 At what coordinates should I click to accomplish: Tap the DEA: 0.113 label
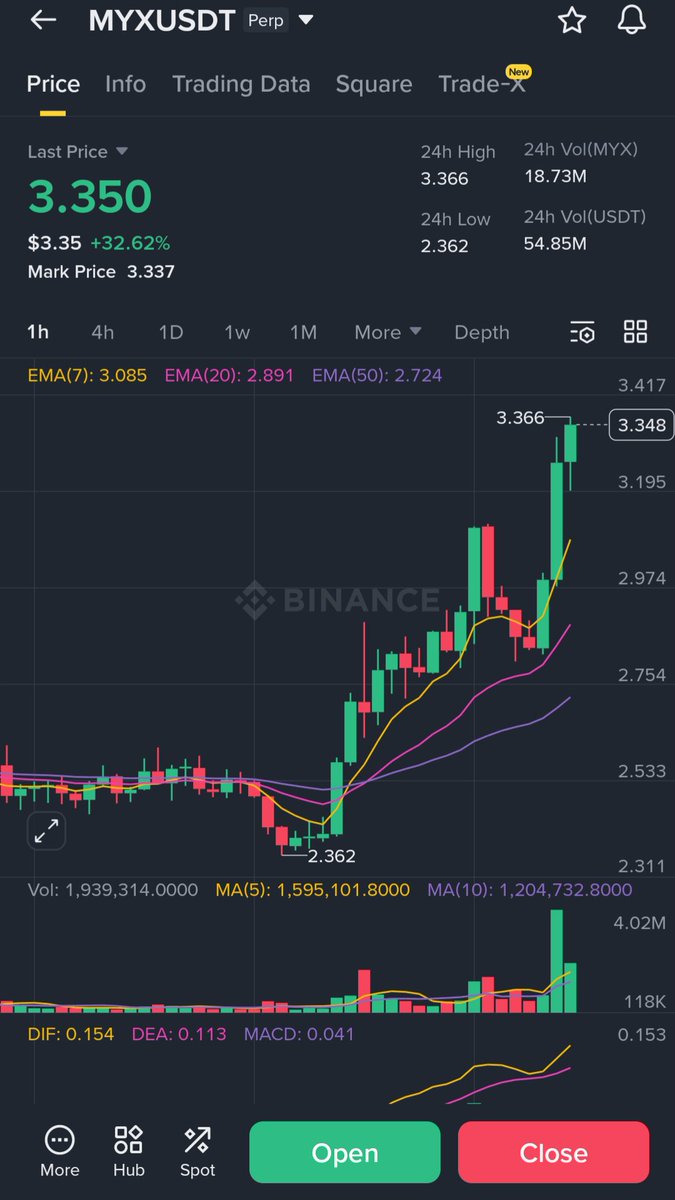(x=179, y=1034)
